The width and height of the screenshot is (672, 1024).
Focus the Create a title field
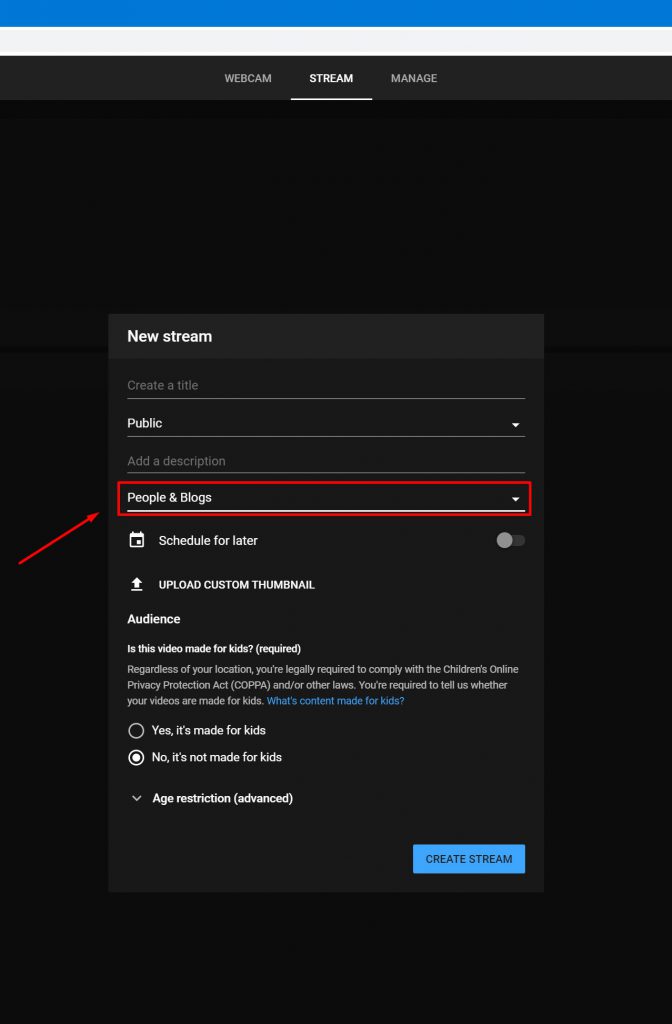point(326,385)
